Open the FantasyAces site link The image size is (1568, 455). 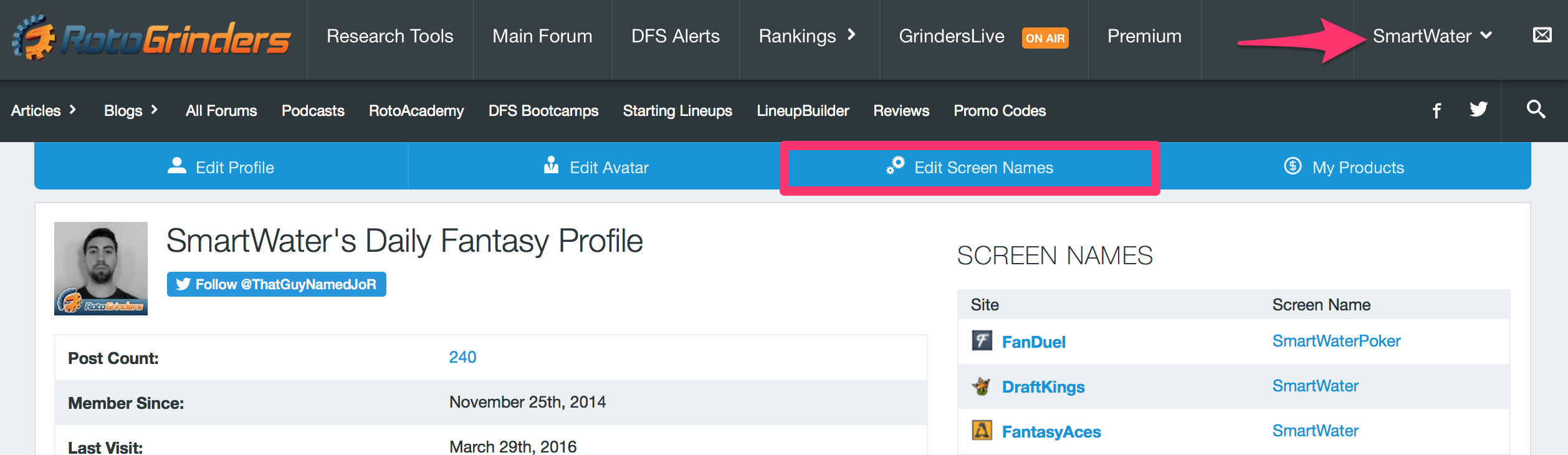tap(1051, 431)
